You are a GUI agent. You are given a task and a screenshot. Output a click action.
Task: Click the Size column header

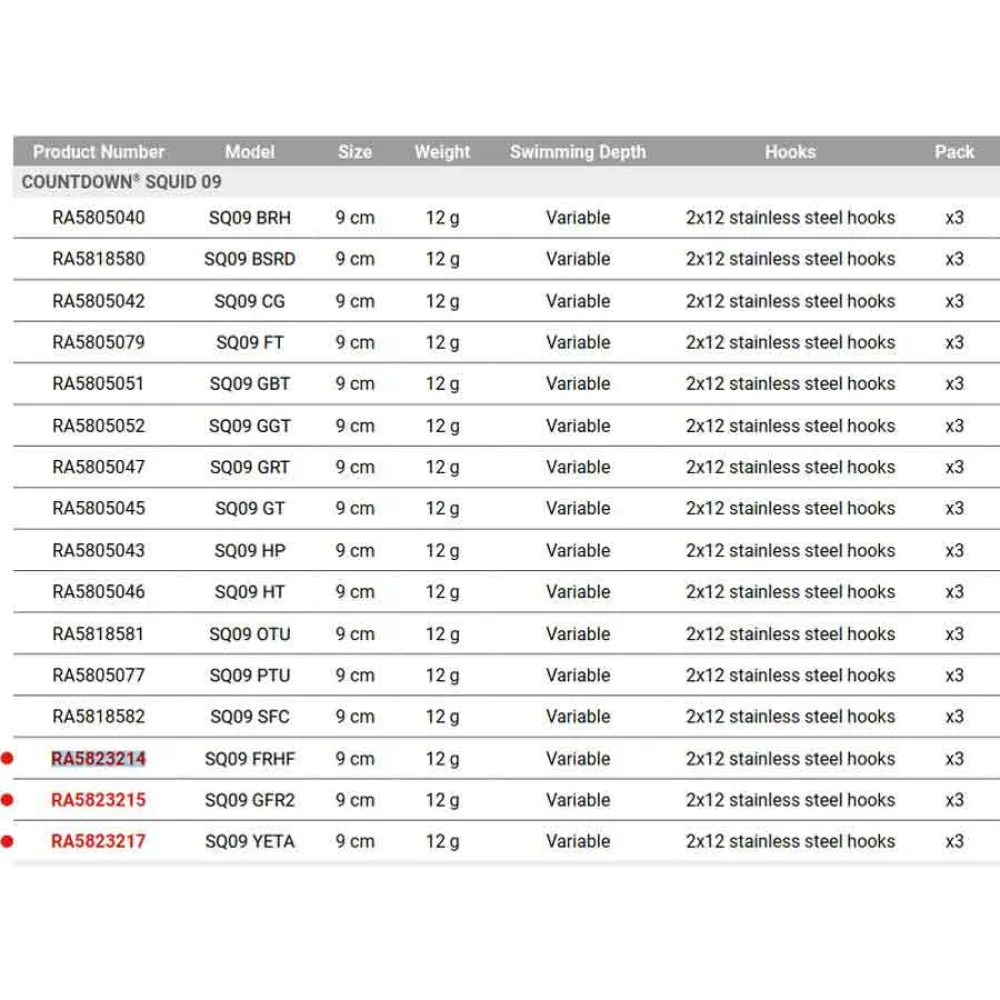click(x=355, y=152)
